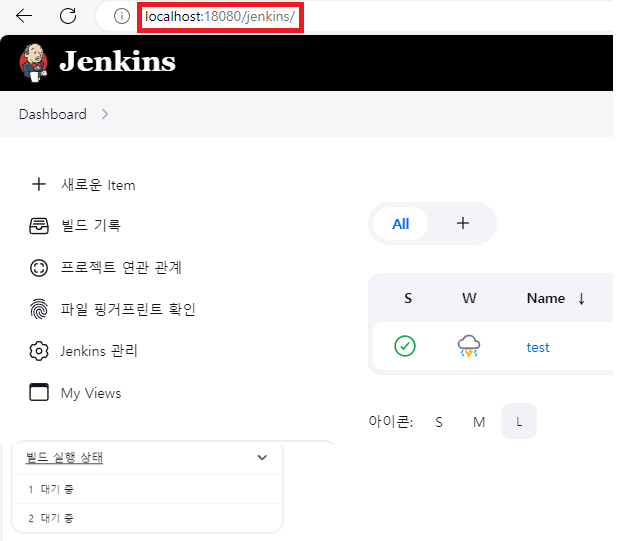
Task: Collapse the 빌드 실행 상태 panel chevron
Action: tap(262, 457)
